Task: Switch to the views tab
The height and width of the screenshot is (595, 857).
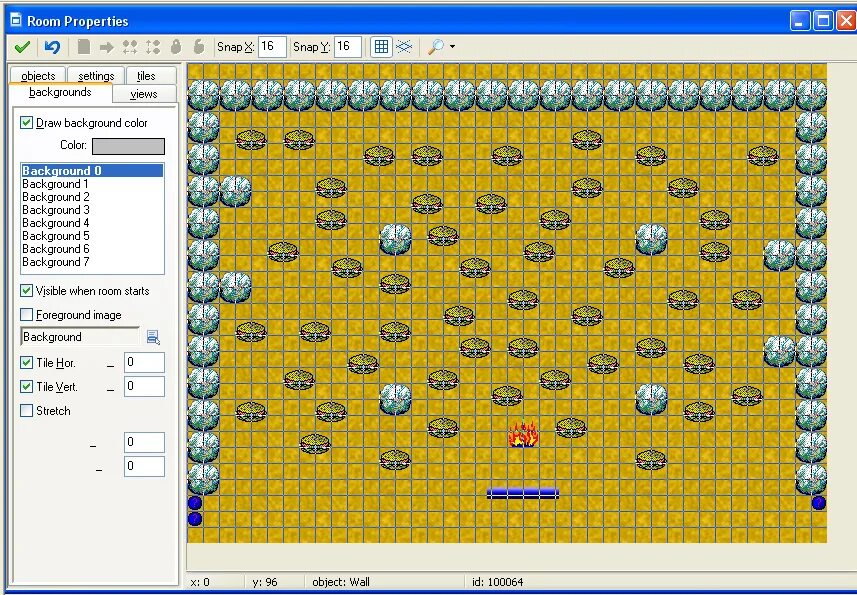Action: coord(144,94)
